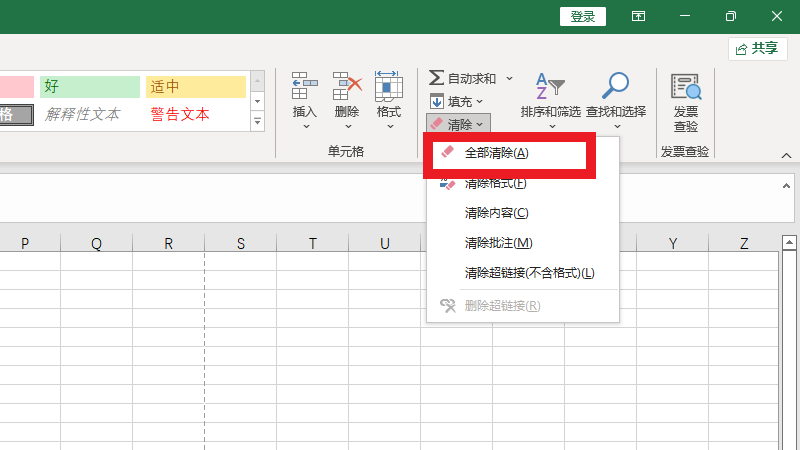This screenshot has height=450, width=800.
Task: Click the Fill down icon
Action: (x=436, y=101)
